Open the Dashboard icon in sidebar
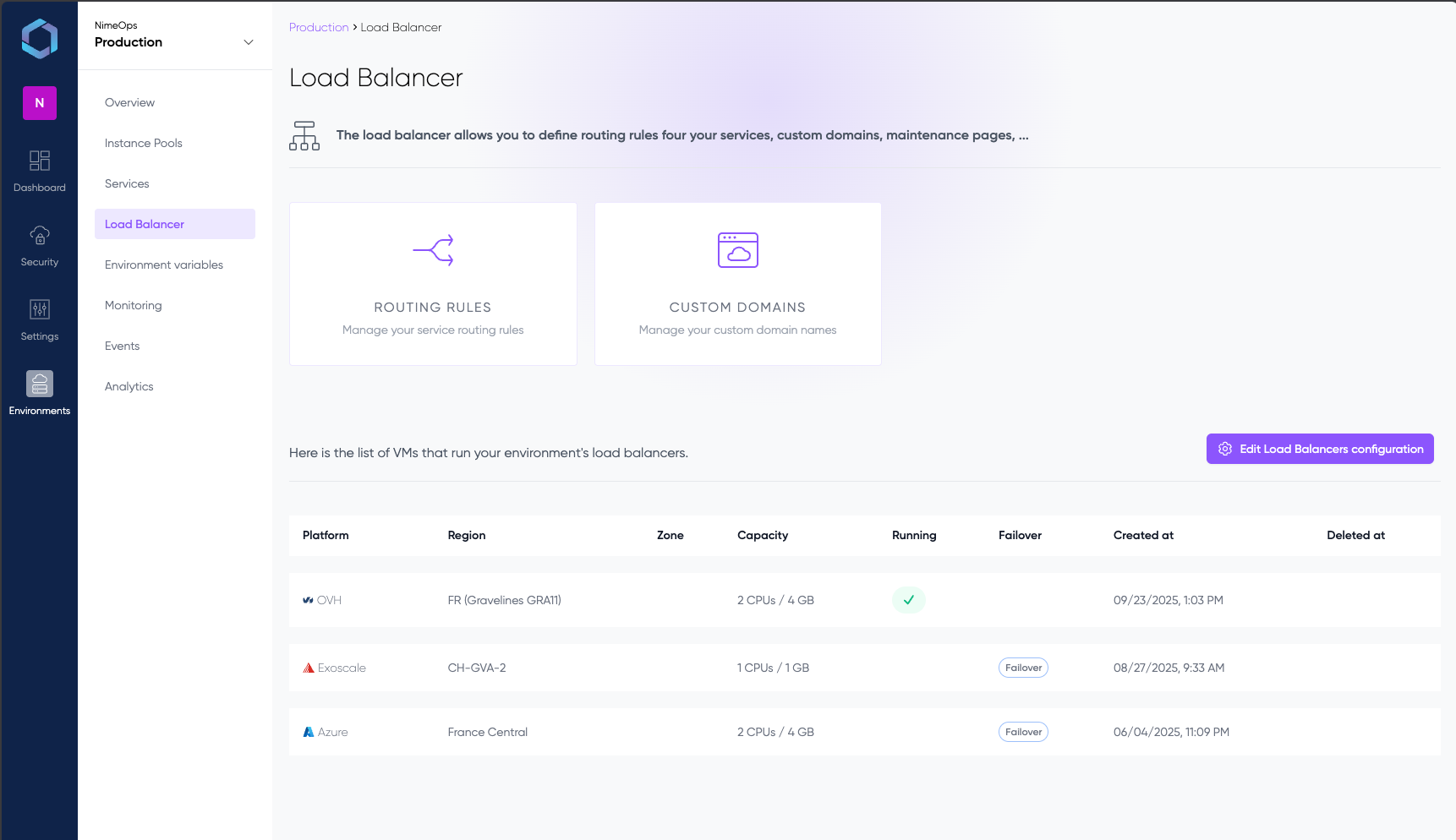The width and height of the screenshot is (1456, 840). [x=39, y=161]
